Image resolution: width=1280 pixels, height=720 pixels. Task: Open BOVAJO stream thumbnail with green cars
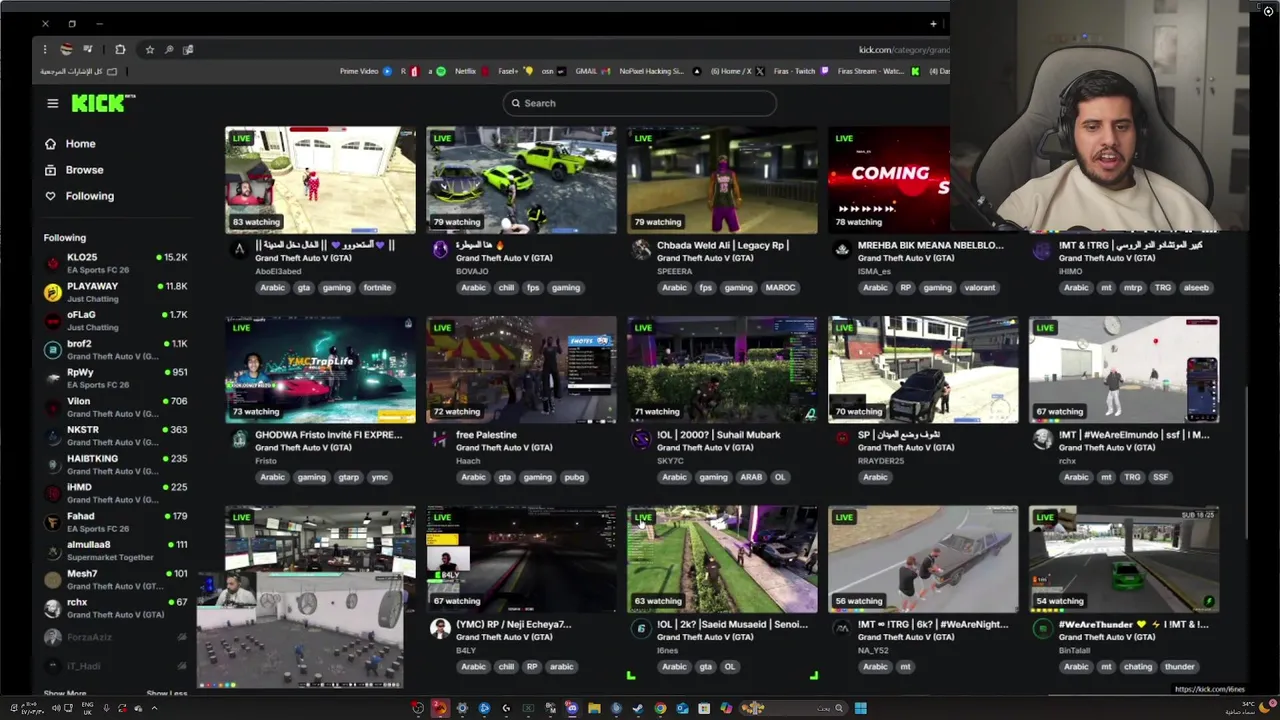click(x=521, y=180)
